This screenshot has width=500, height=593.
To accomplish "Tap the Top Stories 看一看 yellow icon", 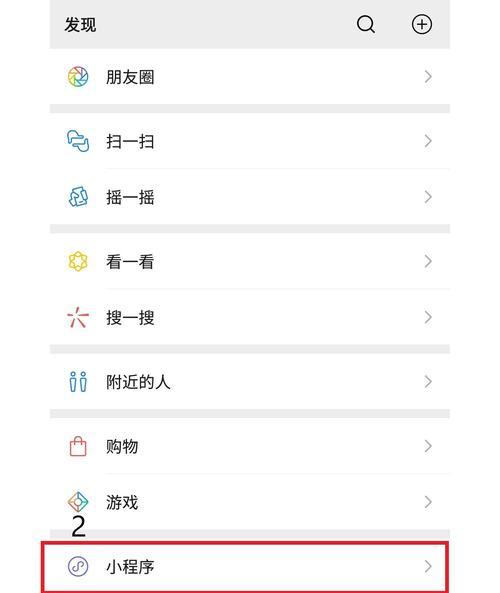I will (78, 261).
